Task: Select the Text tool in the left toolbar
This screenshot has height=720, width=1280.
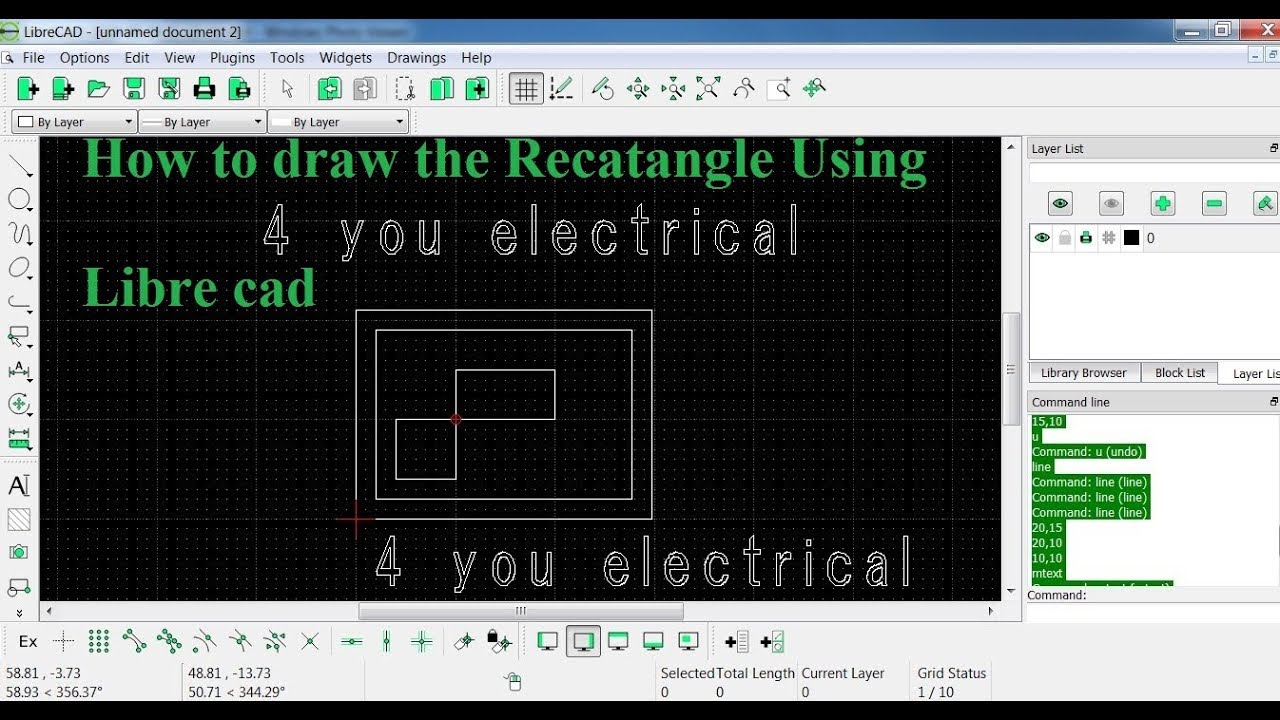Action: click(x=19, y=486)
